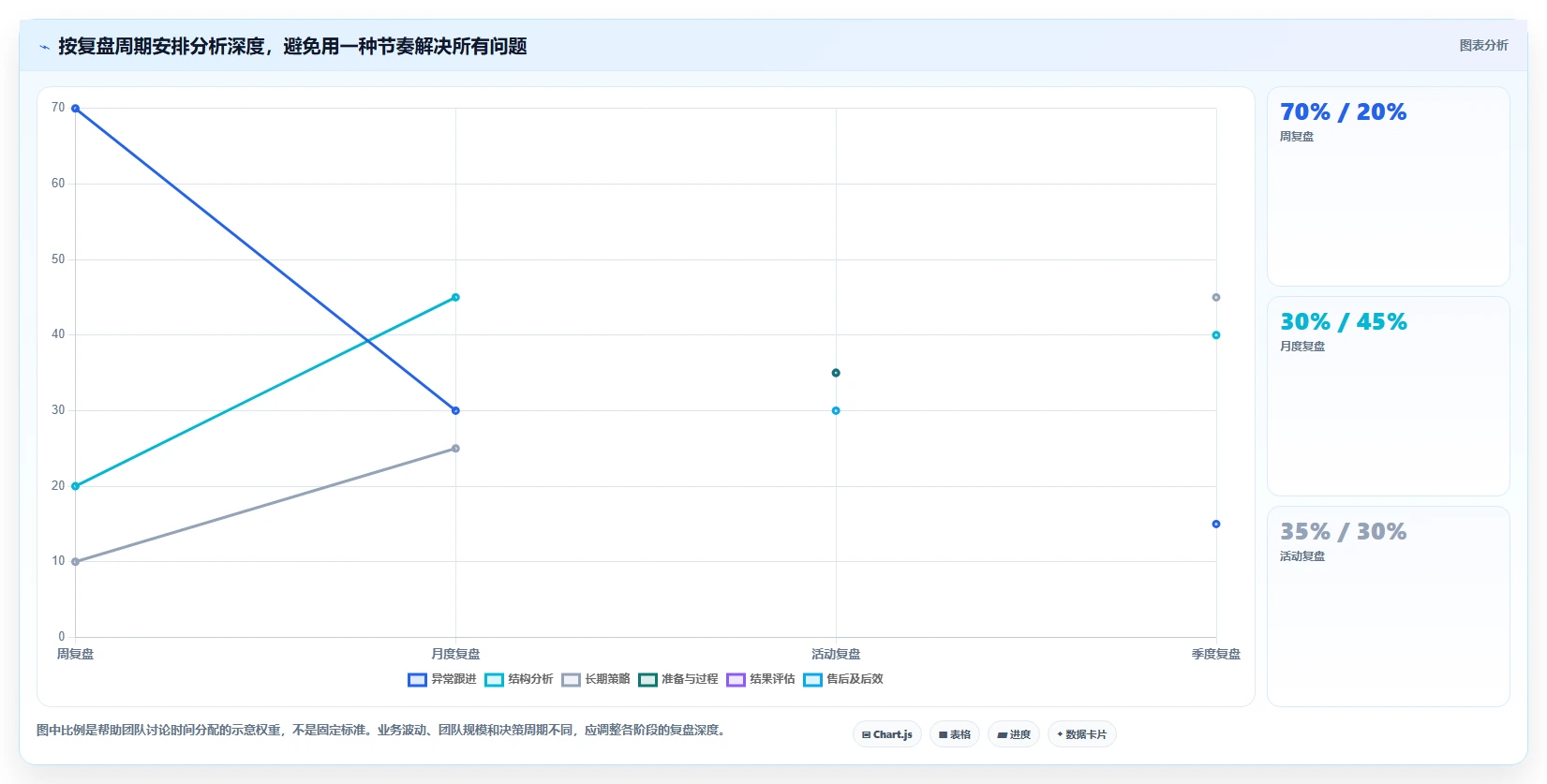Click the blue point at 15 on 季度复盘
This screenshot has height=784, width=1547.
click(1216, 525)
